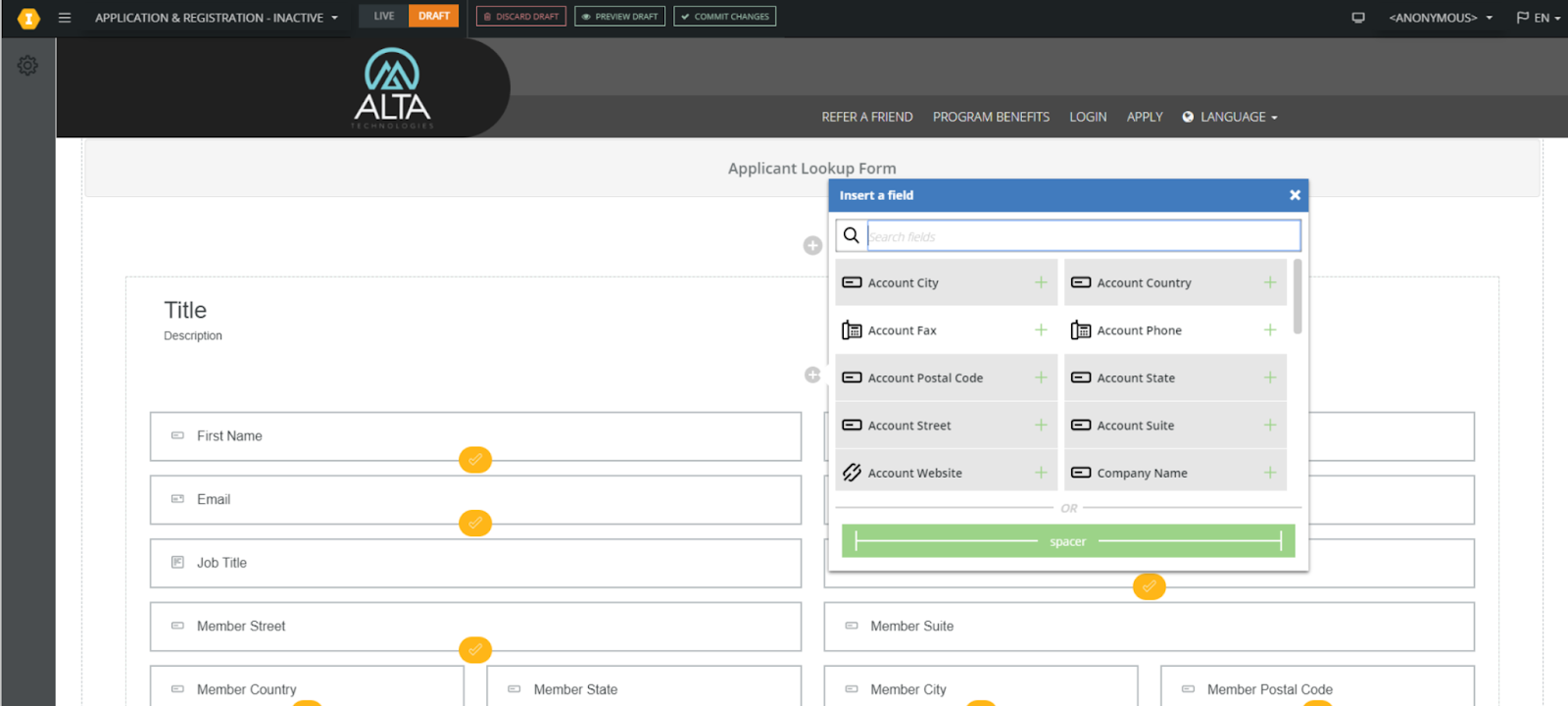This screenshot has height=706, width=1568.
Task: Click gray plus circle below Description
Action: pos(812,375)
